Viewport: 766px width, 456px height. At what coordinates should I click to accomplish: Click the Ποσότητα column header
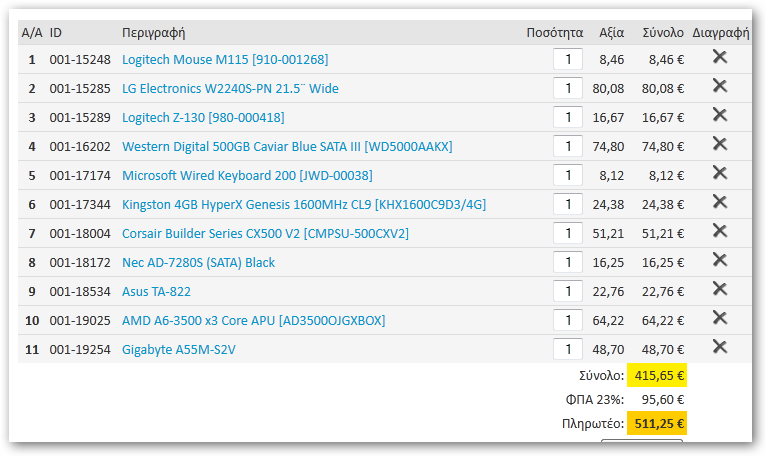coord(554,33)
